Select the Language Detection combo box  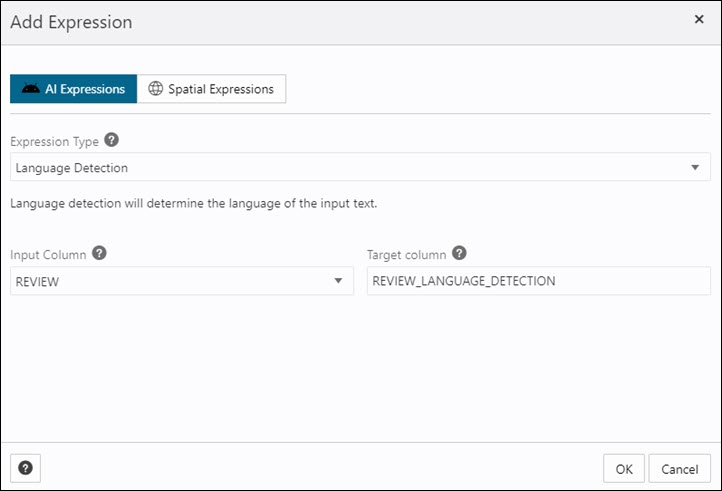pyautogui.click(x=350, y=168)
